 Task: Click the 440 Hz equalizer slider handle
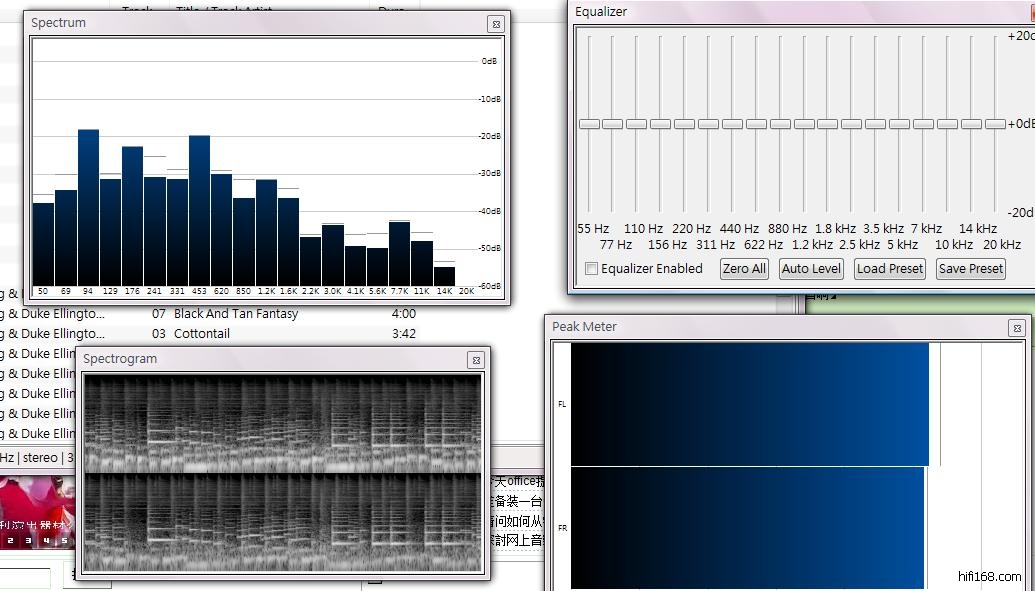[x=733, y=124]
